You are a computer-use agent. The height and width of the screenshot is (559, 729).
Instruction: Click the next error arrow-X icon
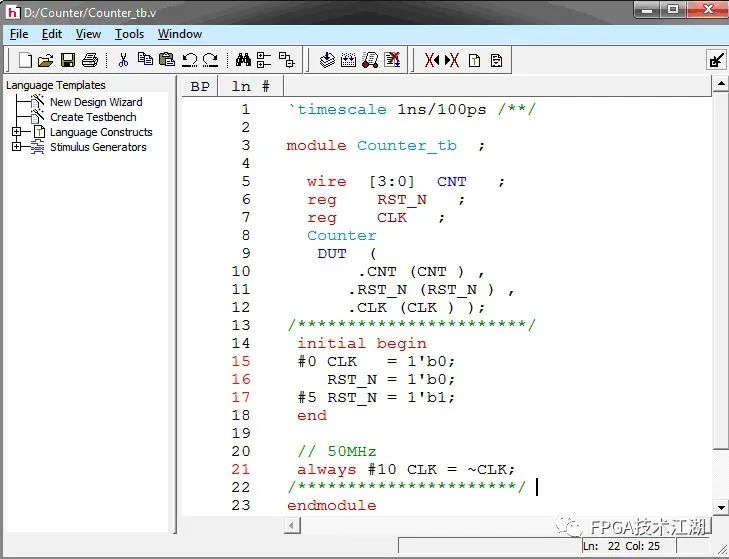[x=452, y=60]
